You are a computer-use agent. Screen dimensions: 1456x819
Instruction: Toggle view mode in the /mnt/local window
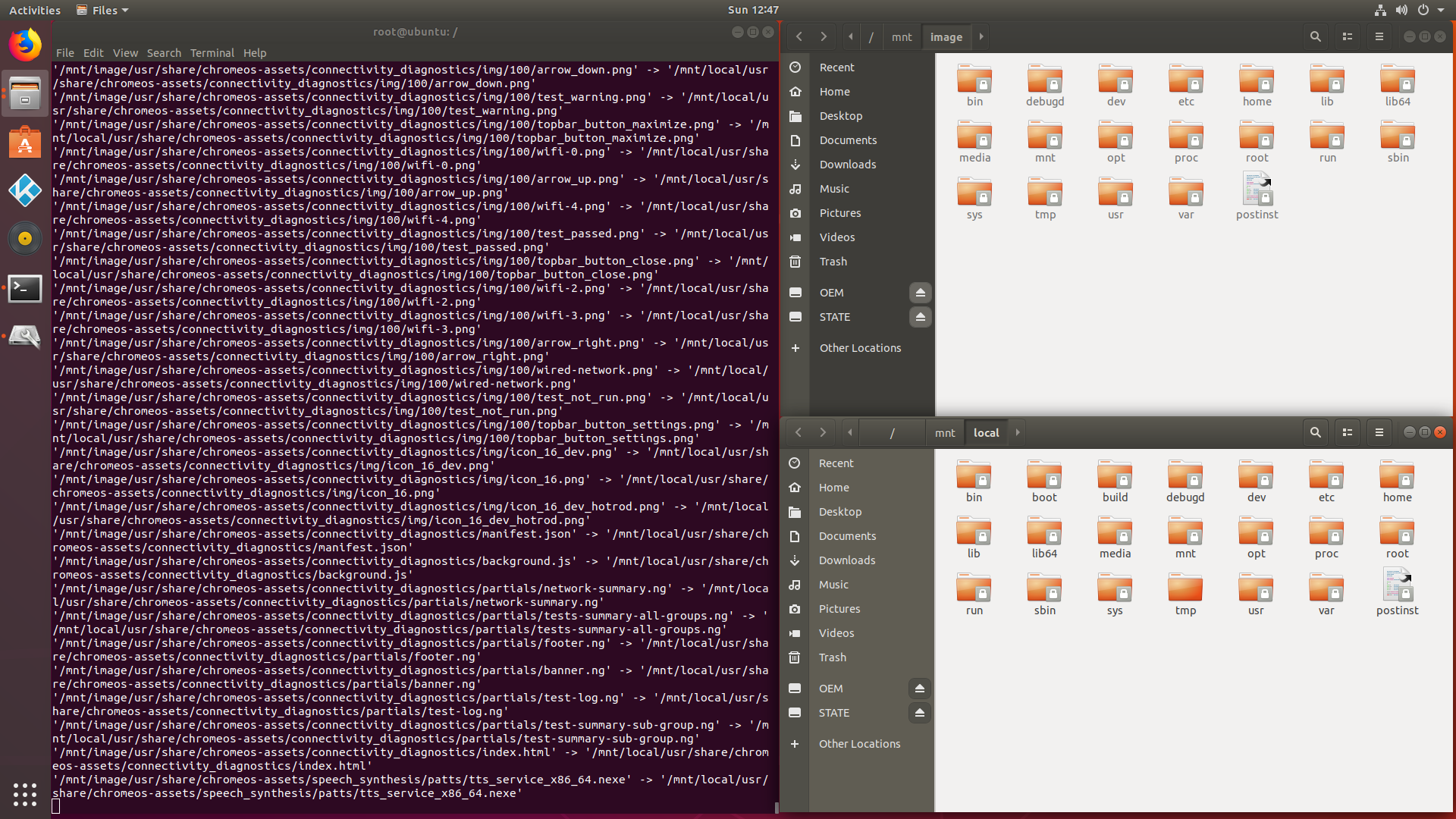[x=1348, y=432]
